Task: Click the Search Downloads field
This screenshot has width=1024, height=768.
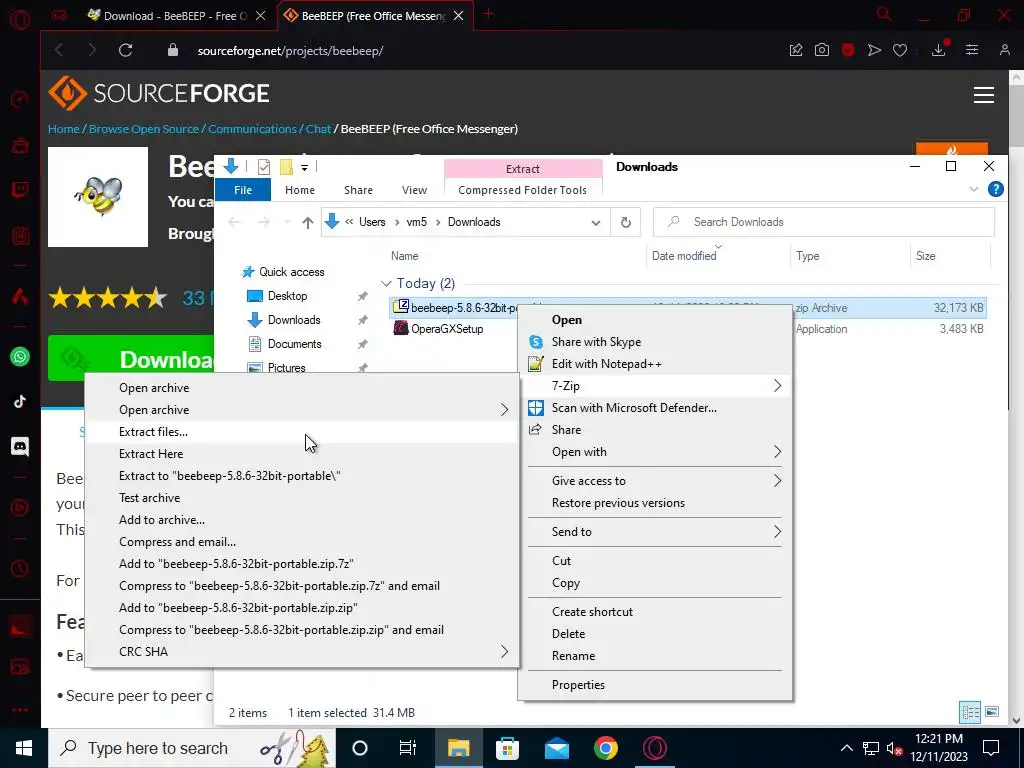Action: (x=824, y=222)
